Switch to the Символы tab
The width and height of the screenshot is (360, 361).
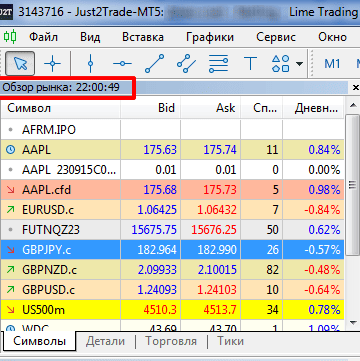39,341
